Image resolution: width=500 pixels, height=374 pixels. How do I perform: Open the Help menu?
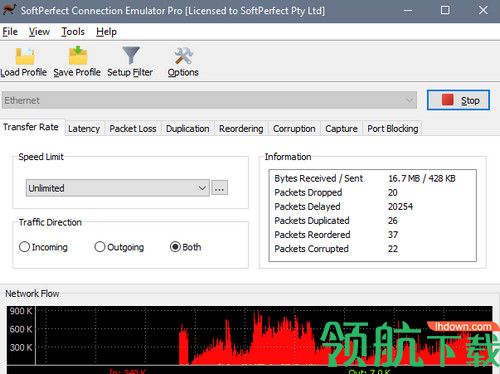[106, 32]
